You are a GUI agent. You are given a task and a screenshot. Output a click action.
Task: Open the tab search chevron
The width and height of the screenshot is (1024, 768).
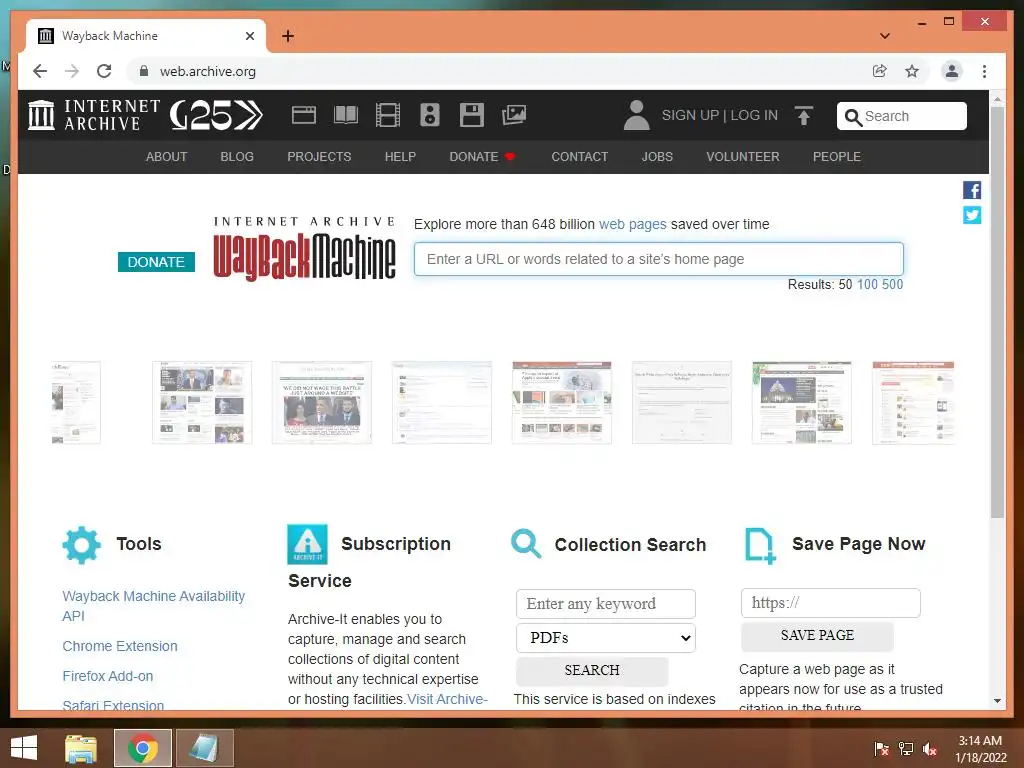tap(885, 36)
